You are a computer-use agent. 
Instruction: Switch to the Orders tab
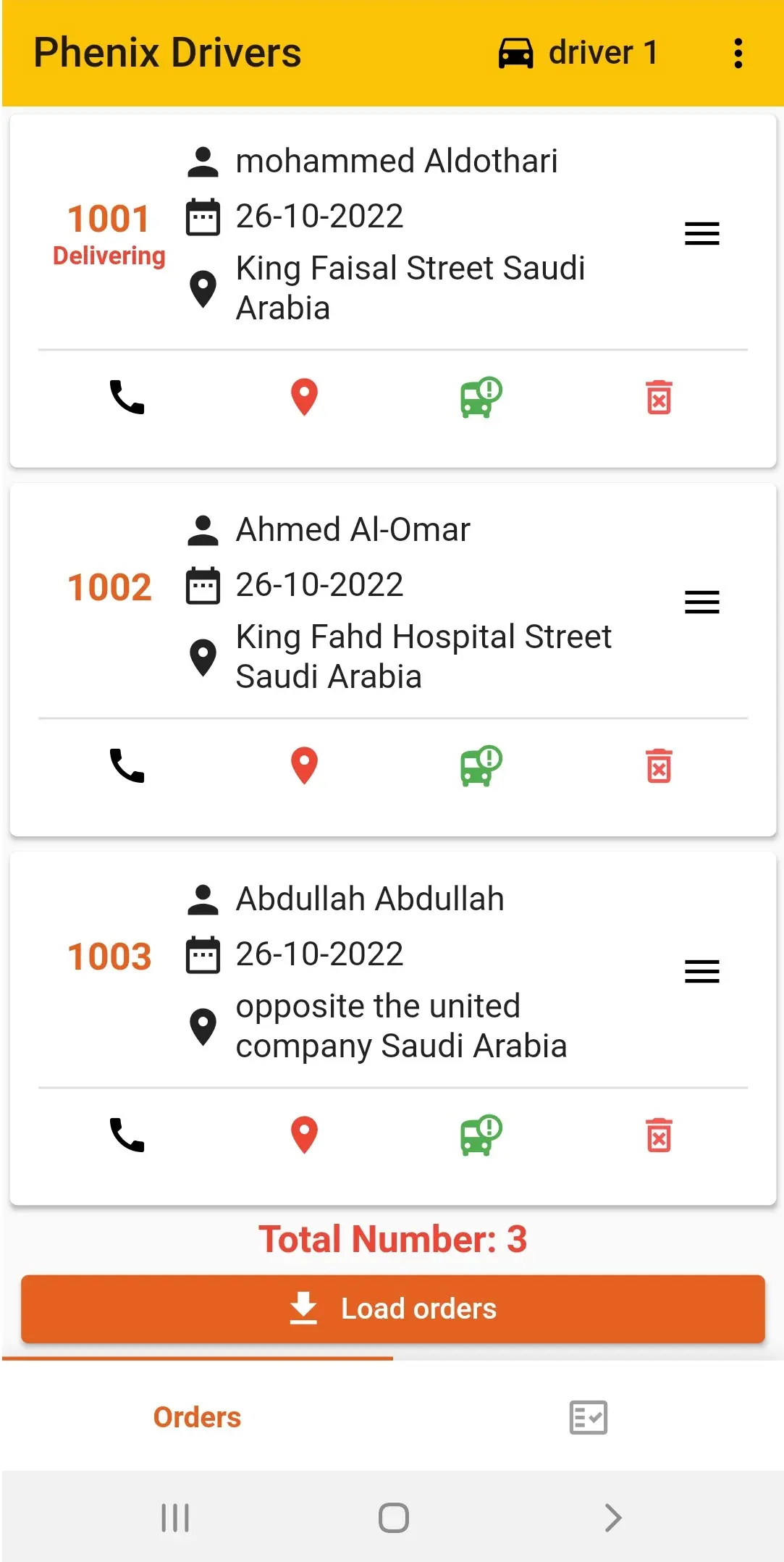(x=197, y=1417)
